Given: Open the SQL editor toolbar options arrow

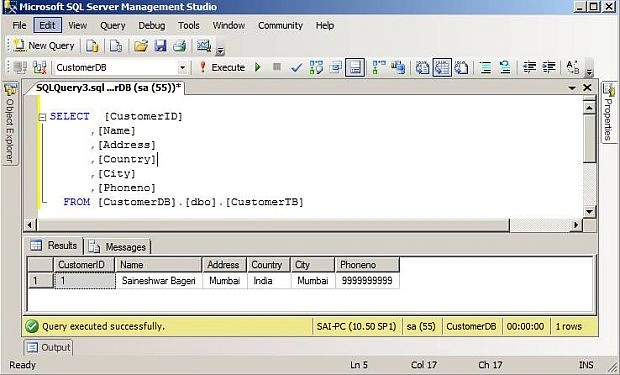Looking at the screenshot, I should [589, 72].
